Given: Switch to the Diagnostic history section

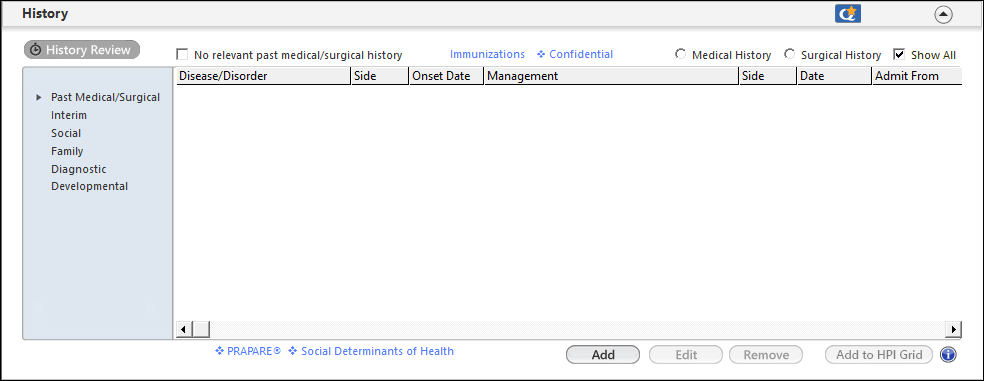Looking at the screenshot, I should coord(78,169).
